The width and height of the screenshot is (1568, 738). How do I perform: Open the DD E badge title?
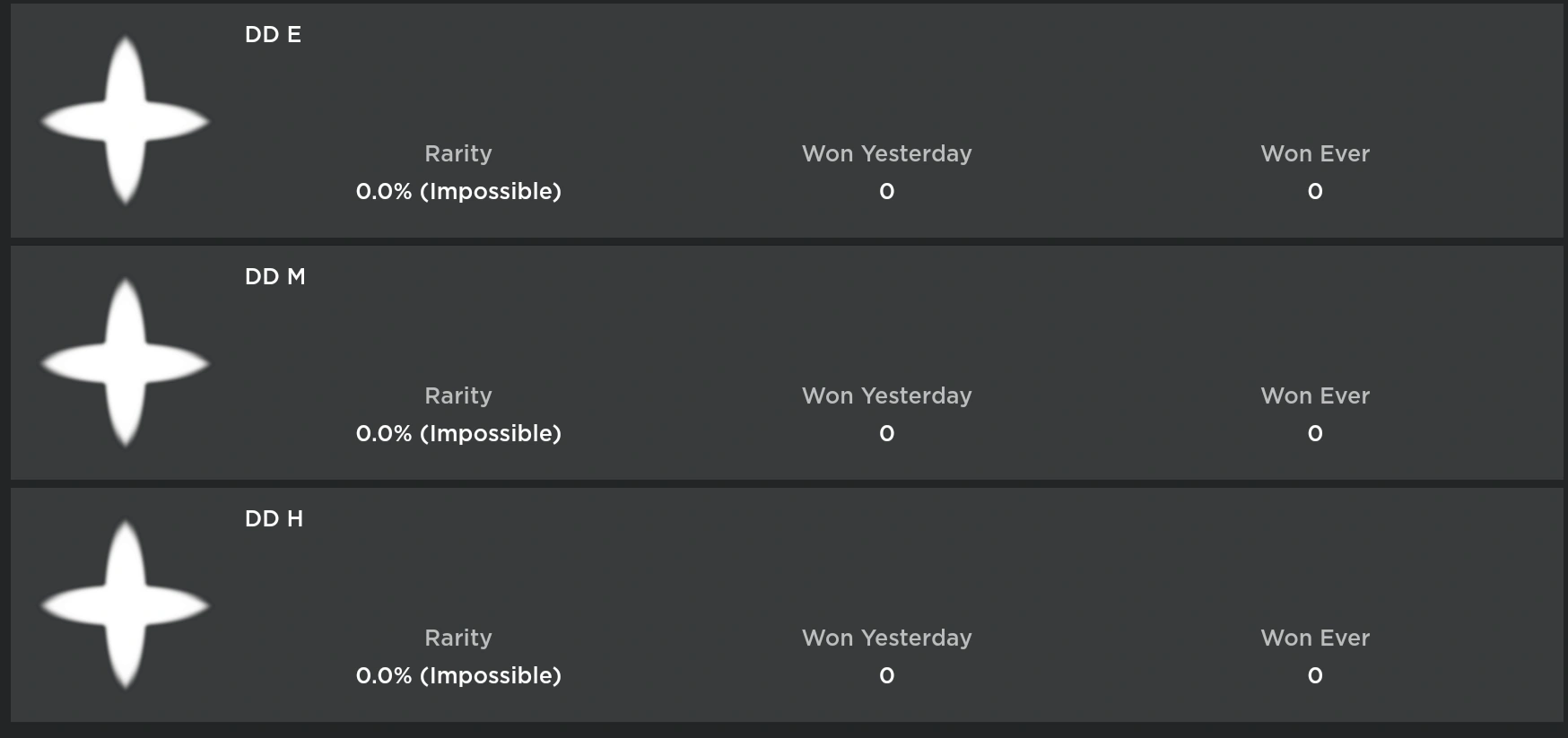point(273,35)
